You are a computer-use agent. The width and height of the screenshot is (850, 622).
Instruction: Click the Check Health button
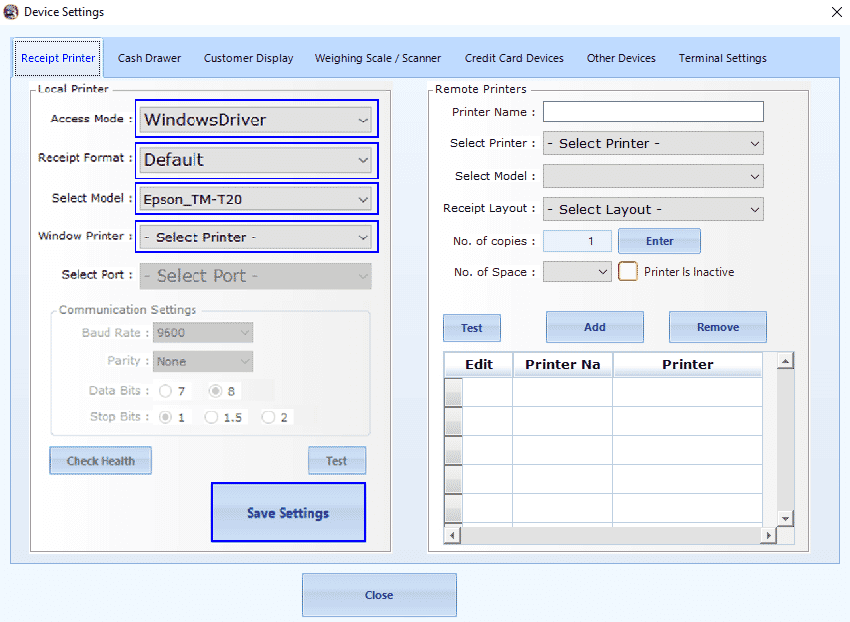100,460
